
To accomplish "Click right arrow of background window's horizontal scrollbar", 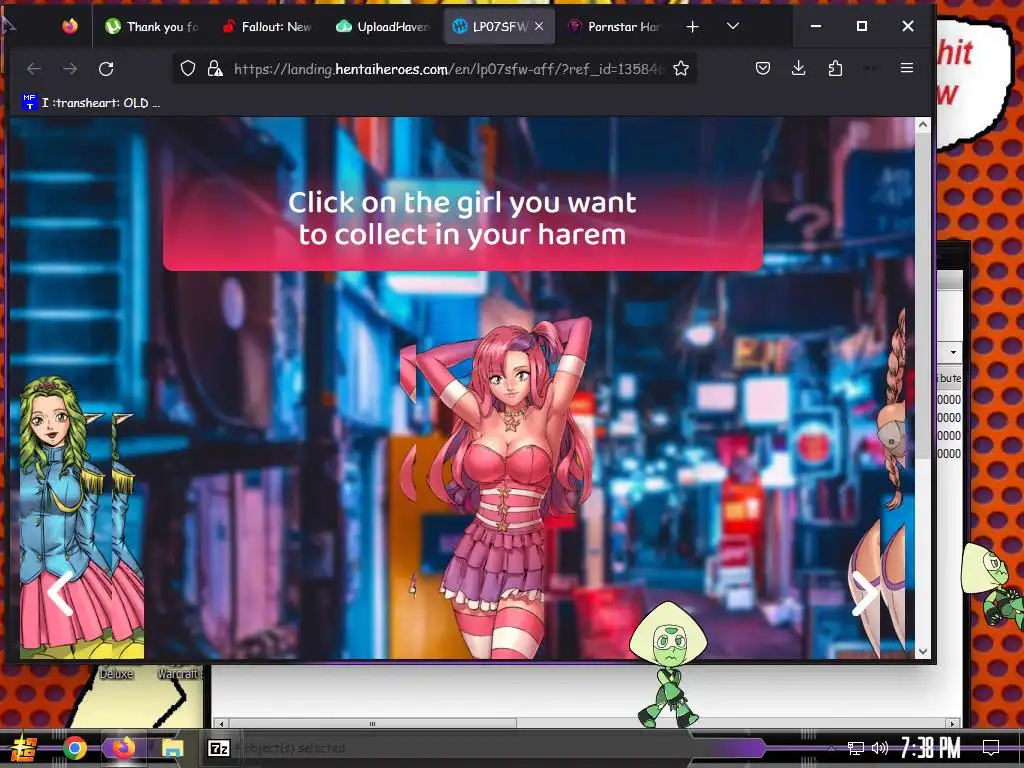I will coord(953,724).
